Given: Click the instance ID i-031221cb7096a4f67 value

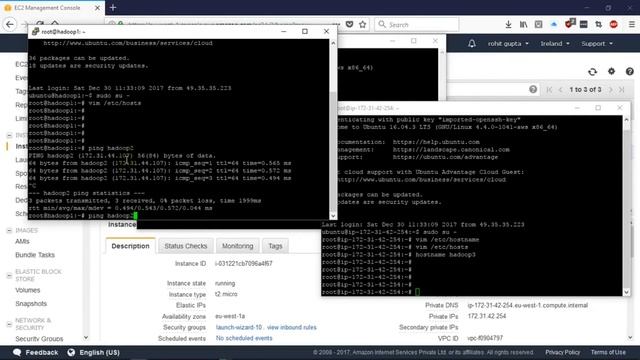Looking at the screenshot, I should [x=244, y=264].
